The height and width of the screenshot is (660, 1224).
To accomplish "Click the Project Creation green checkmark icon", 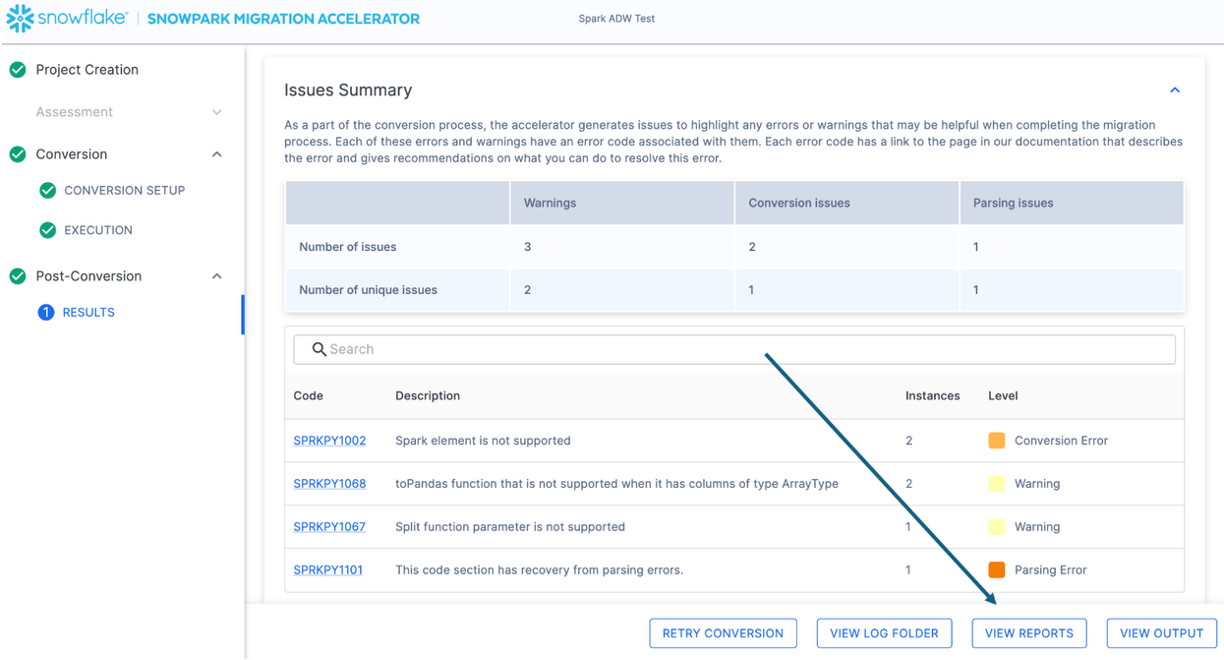I will coord(17,70).
